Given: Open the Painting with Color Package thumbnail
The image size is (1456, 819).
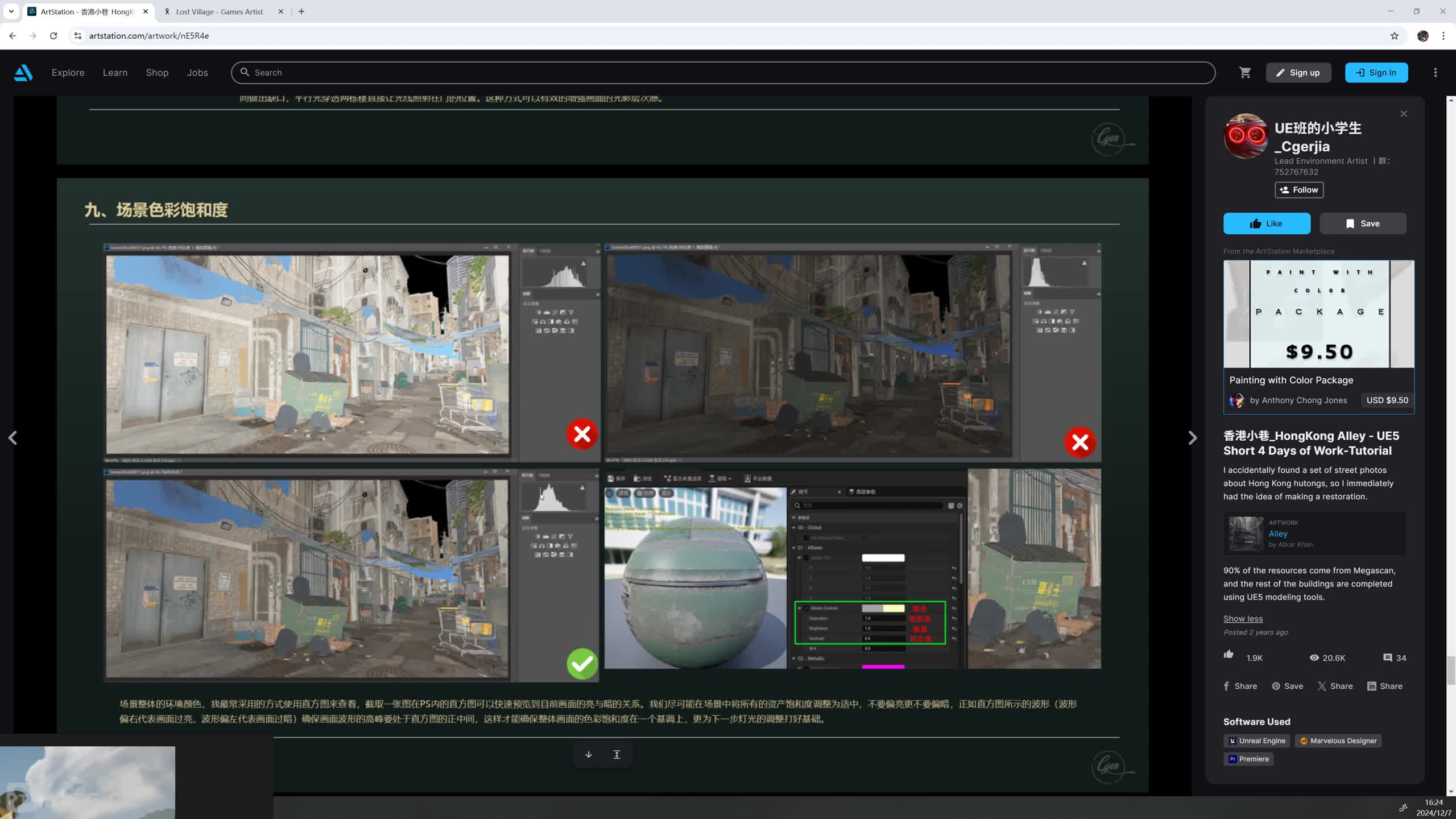Looking at the screenshot, I should coord(1318,314).
